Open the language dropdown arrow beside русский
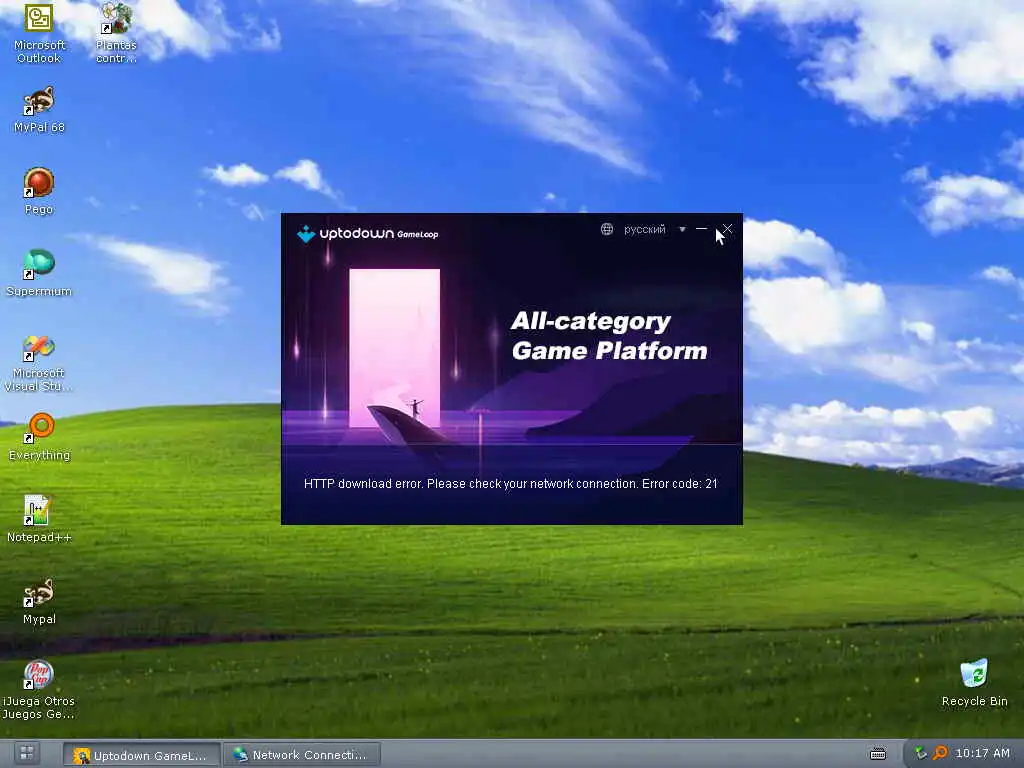1024x768 pixels. tap(682, 229)
